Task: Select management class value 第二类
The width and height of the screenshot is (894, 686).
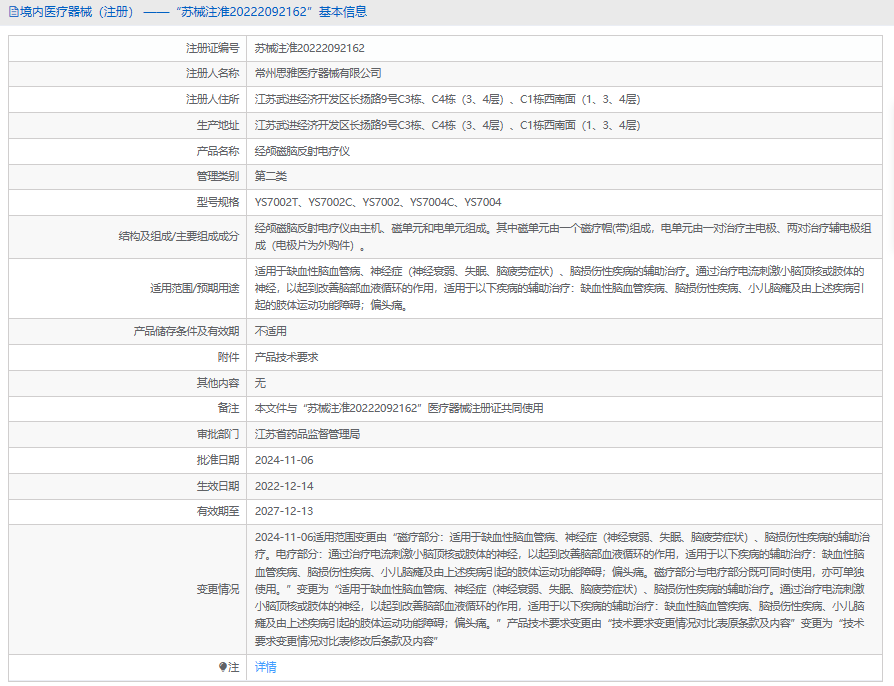Action: (x=271, y=176)
